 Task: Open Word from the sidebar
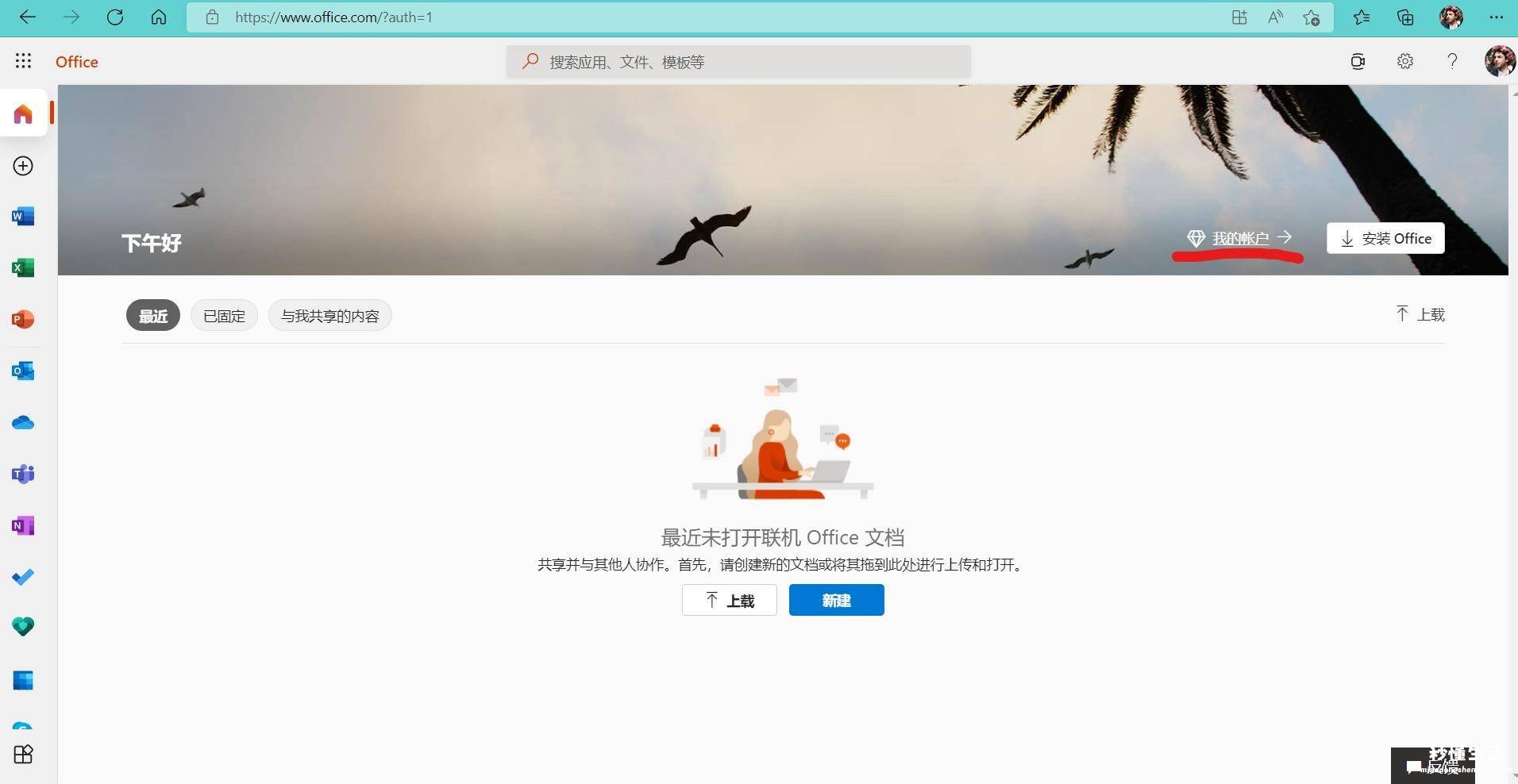23,216
